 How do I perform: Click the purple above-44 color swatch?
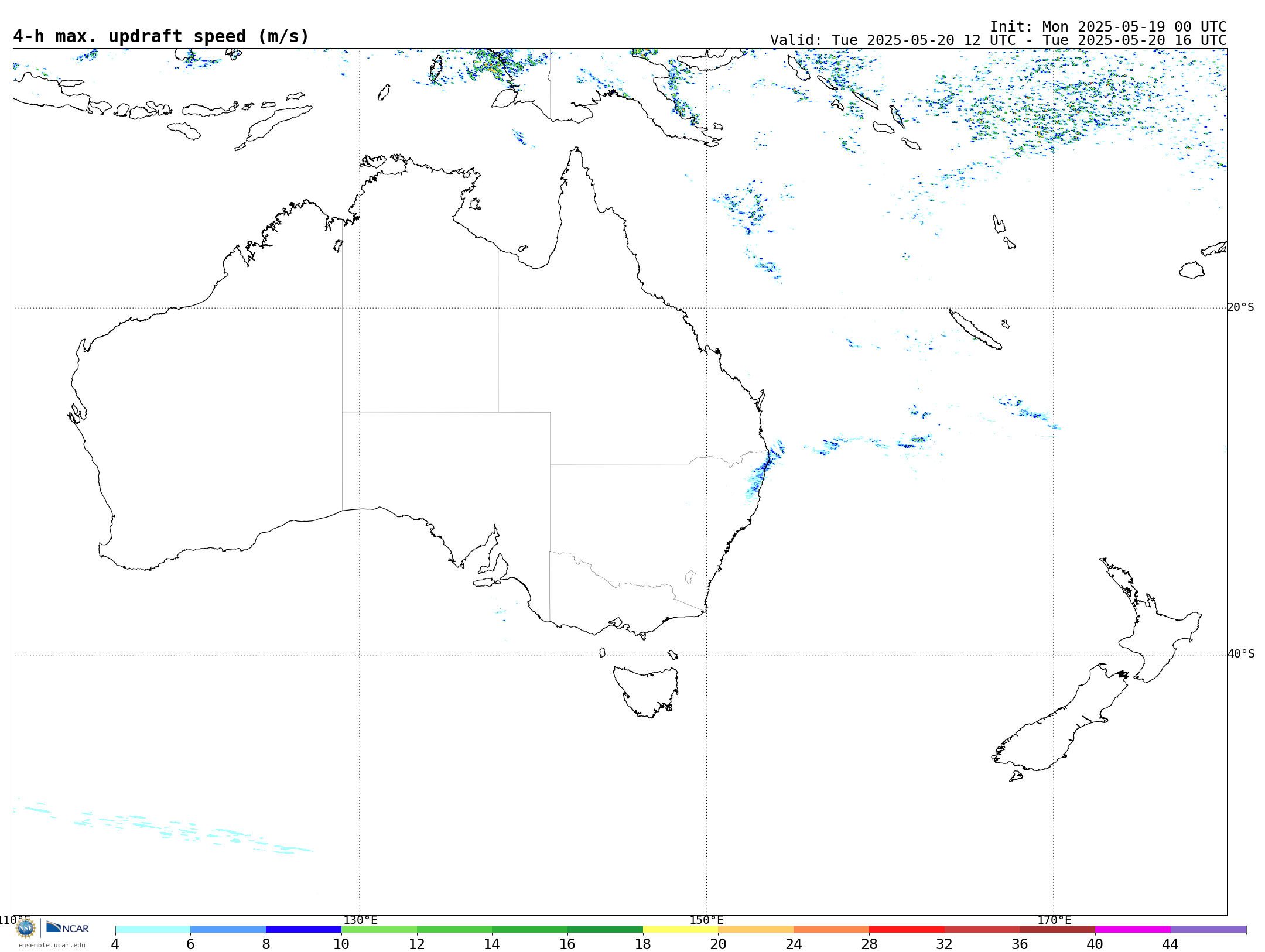coord(1208,929)
